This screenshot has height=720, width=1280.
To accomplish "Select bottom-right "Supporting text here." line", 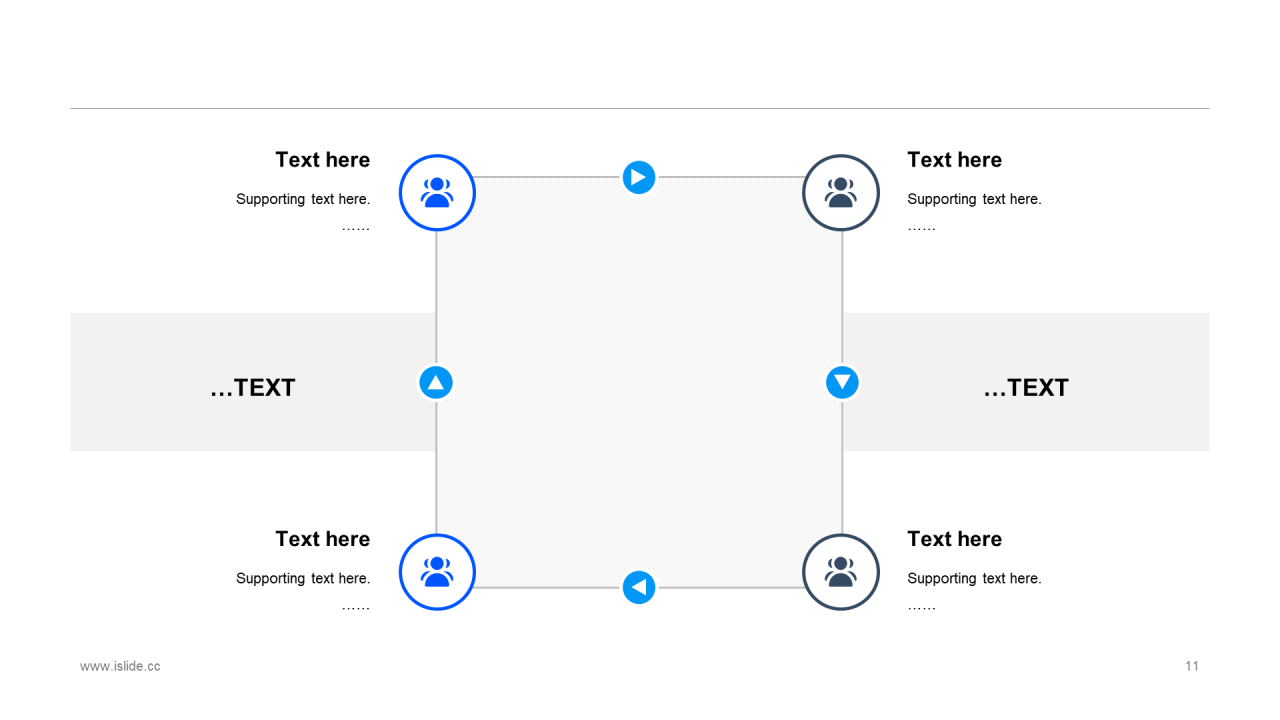I will tap(974, 578).
